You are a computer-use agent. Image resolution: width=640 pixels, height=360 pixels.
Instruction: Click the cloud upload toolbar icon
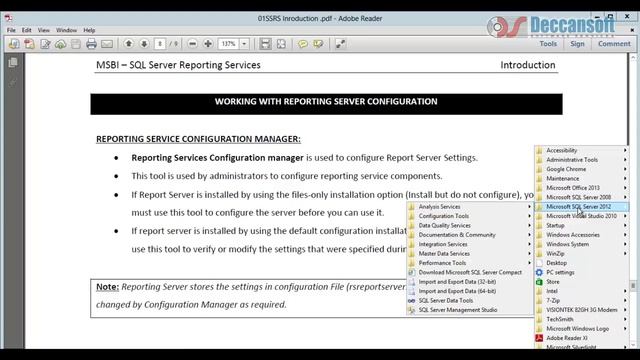point(60,44)
